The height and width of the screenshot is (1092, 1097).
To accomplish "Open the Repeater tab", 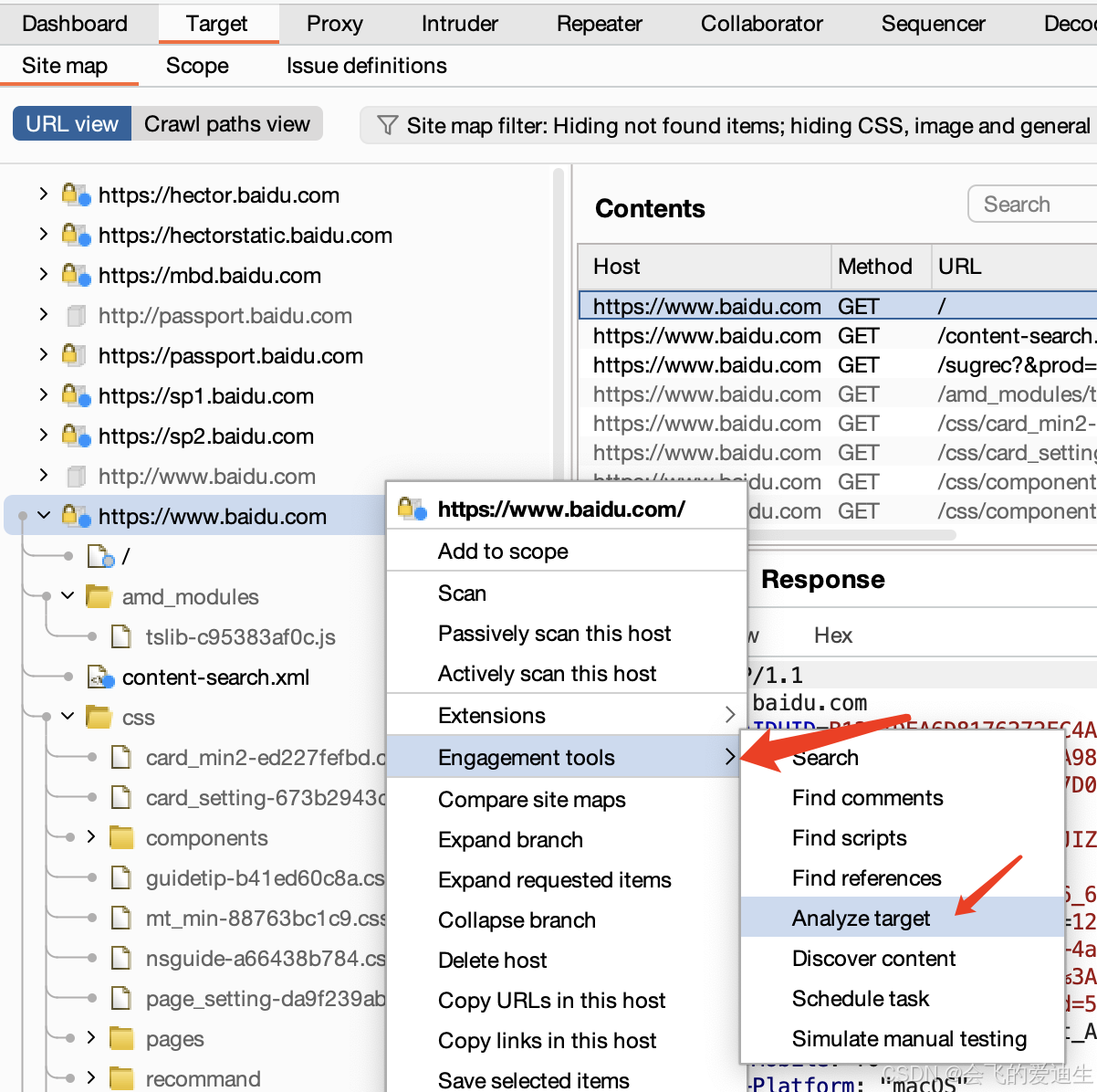I will click(600, 24).
